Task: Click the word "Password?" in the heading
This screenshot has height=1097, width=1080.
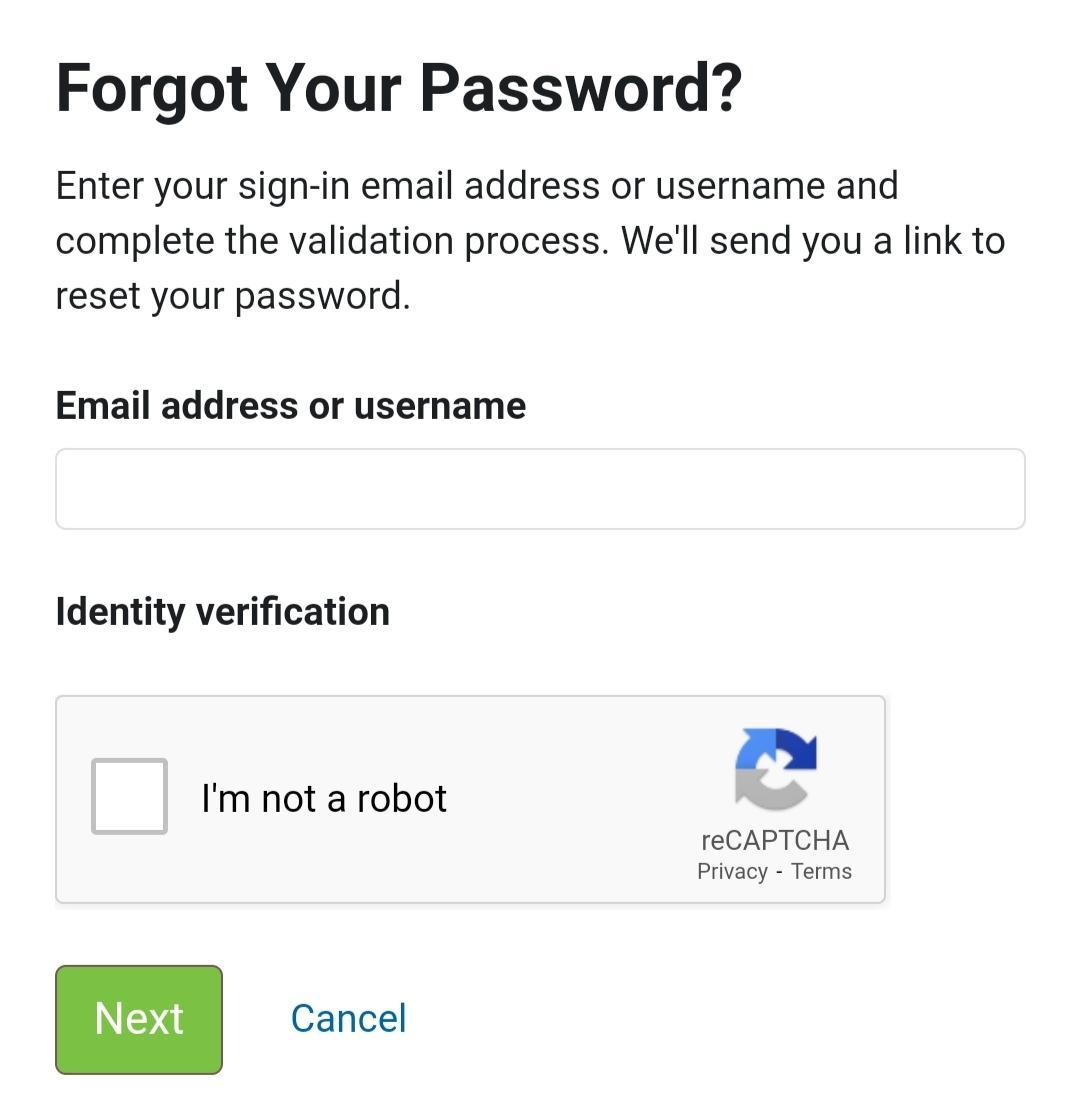Action: tap(580, 88)
